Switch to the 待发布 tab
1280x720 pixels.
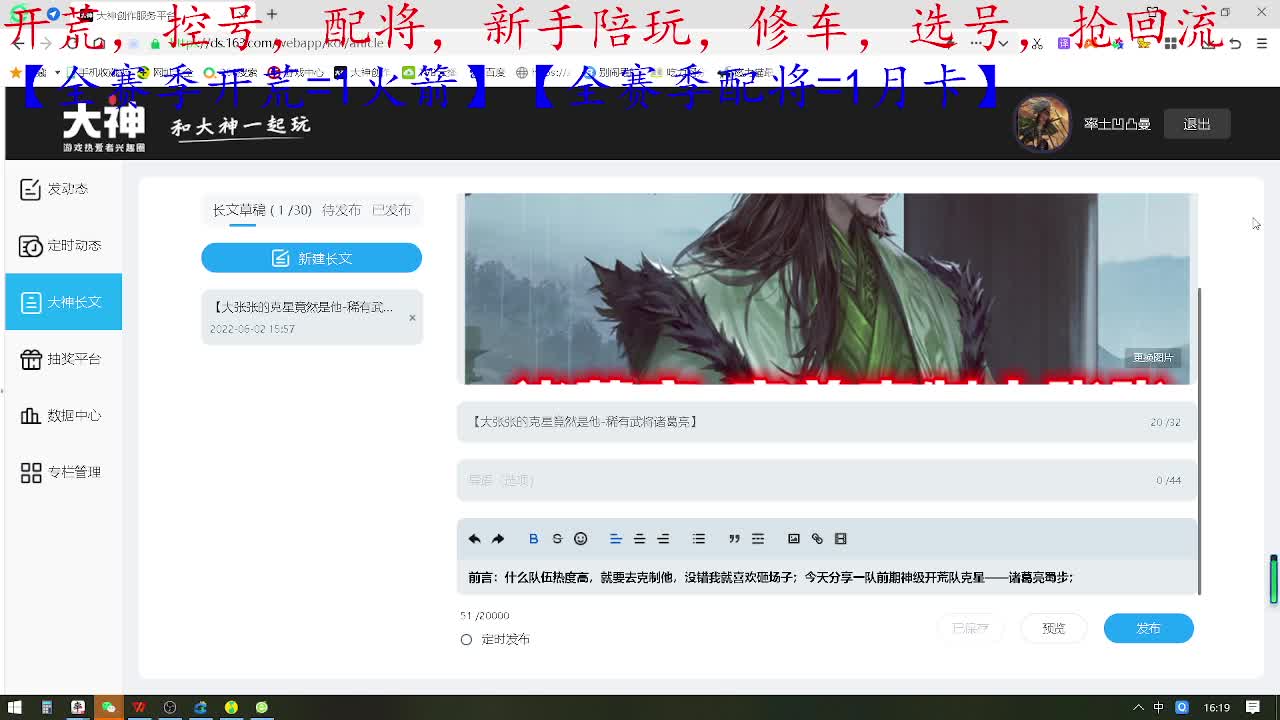pos(341,210)
